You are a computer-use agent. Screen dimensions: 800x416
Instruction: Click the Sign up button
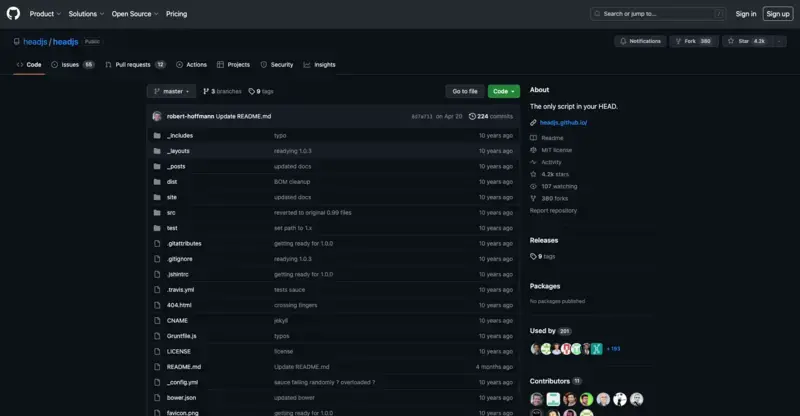point(778,14)
